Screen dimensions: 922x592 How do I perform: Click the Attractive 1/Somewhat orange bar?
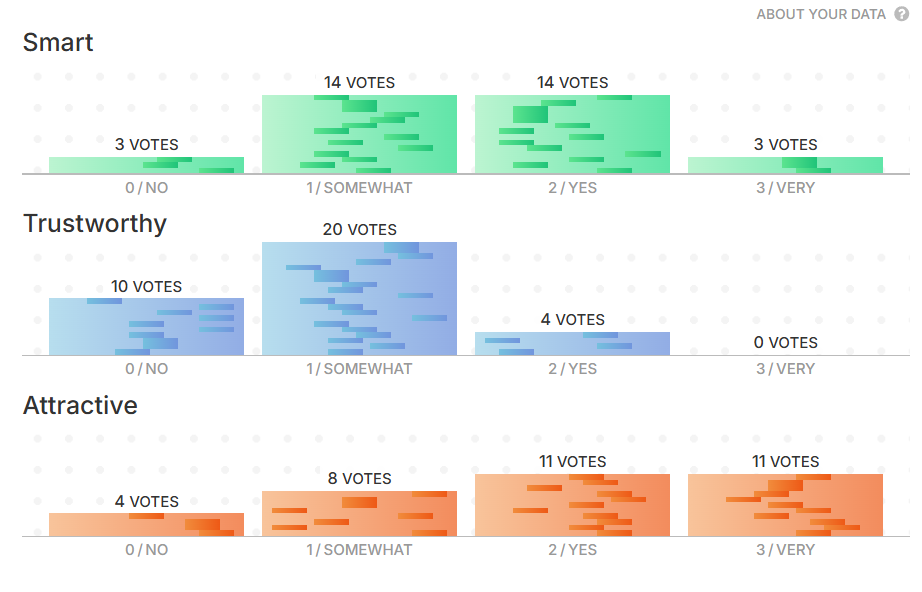pyautogui.click(x=359, y=513)
